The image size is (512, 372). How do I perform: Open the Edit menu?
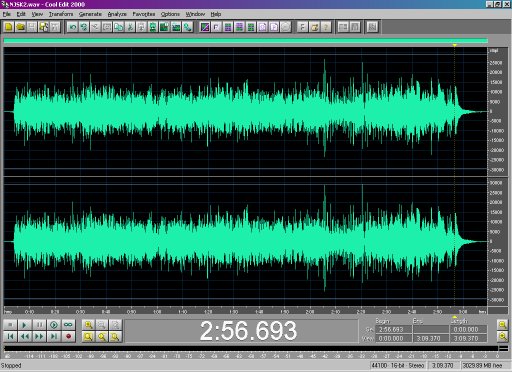[x=21, y=14]
